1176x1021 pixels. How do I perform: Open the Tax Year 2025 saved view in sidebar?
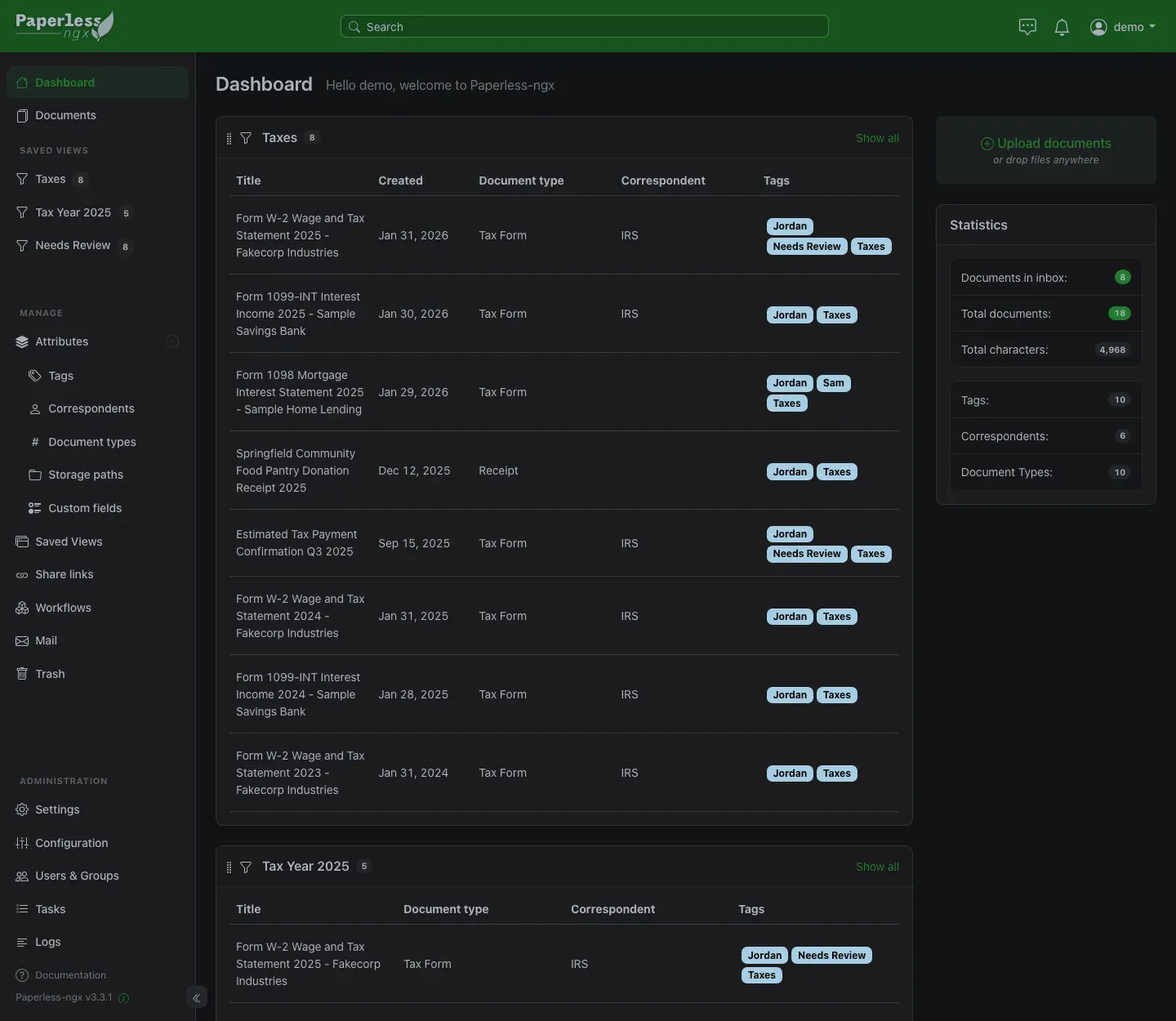[x=97, y=212]
